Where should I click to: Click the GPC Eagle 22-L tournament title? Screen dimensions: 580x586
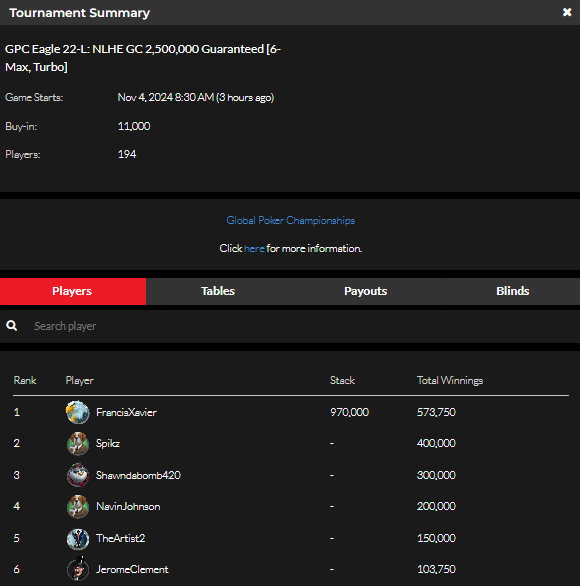click(143, 58)
